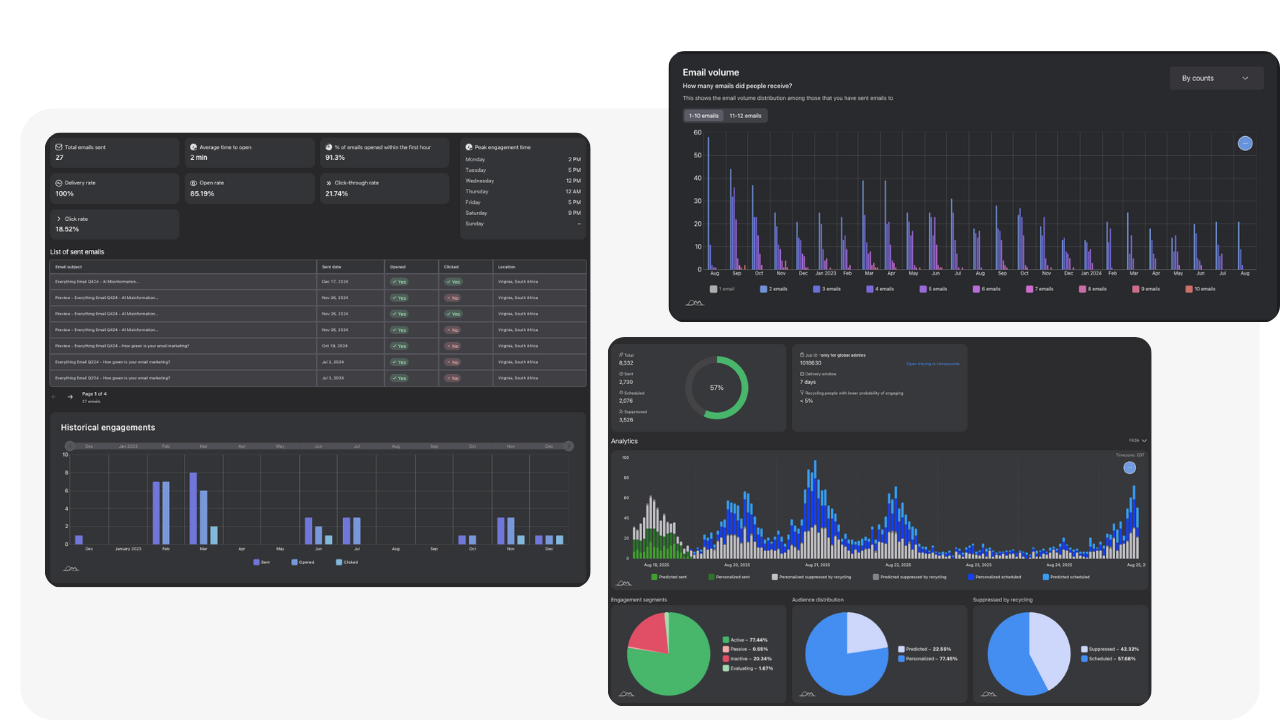Go to next page of sent emails
Image resolution: width=1280 pixels, height=720 pixels.
70,397
